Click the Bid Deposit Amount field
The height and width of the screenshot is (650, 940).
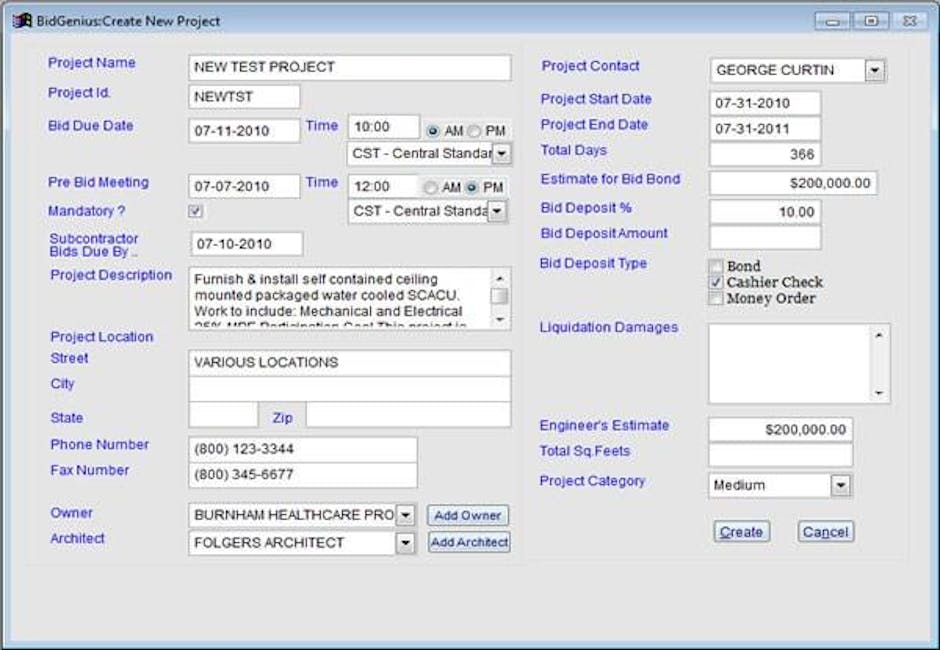764,239
